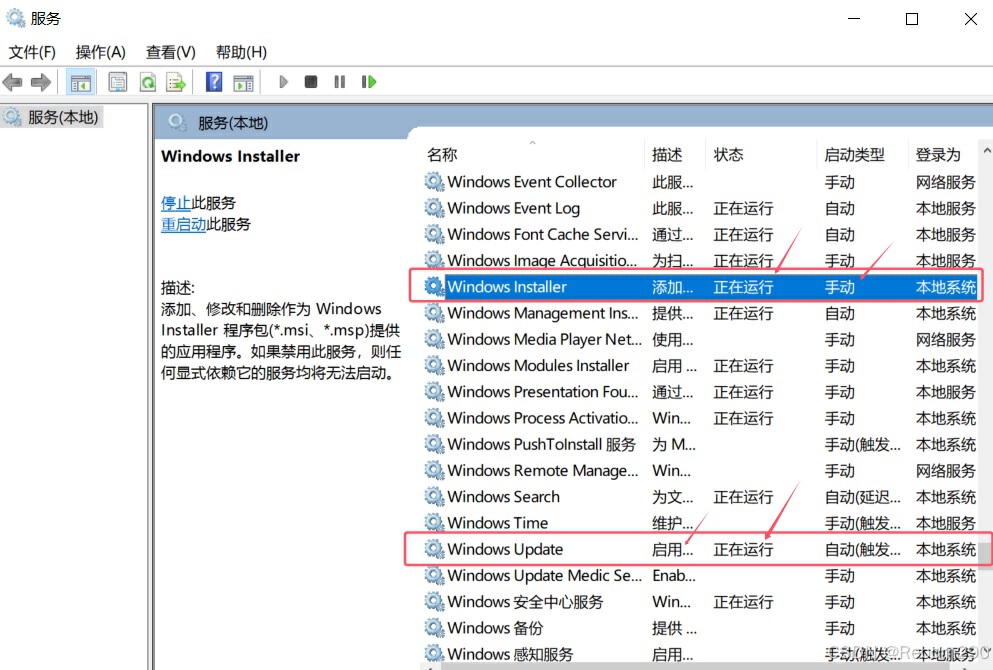Sort by the 启动类型 column header
Viewport: 993px width, 670px height.
tap(854, 155)
